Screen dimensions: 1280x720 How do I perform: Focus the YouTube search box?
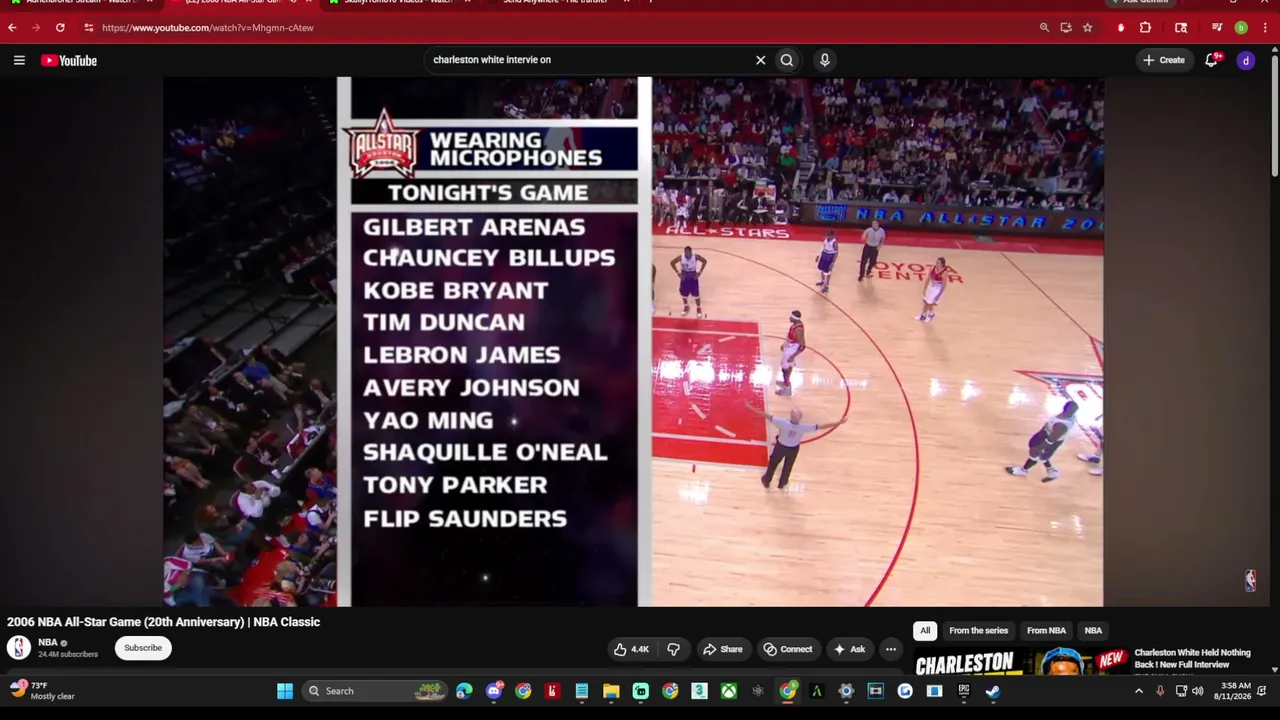pos(590,60)
